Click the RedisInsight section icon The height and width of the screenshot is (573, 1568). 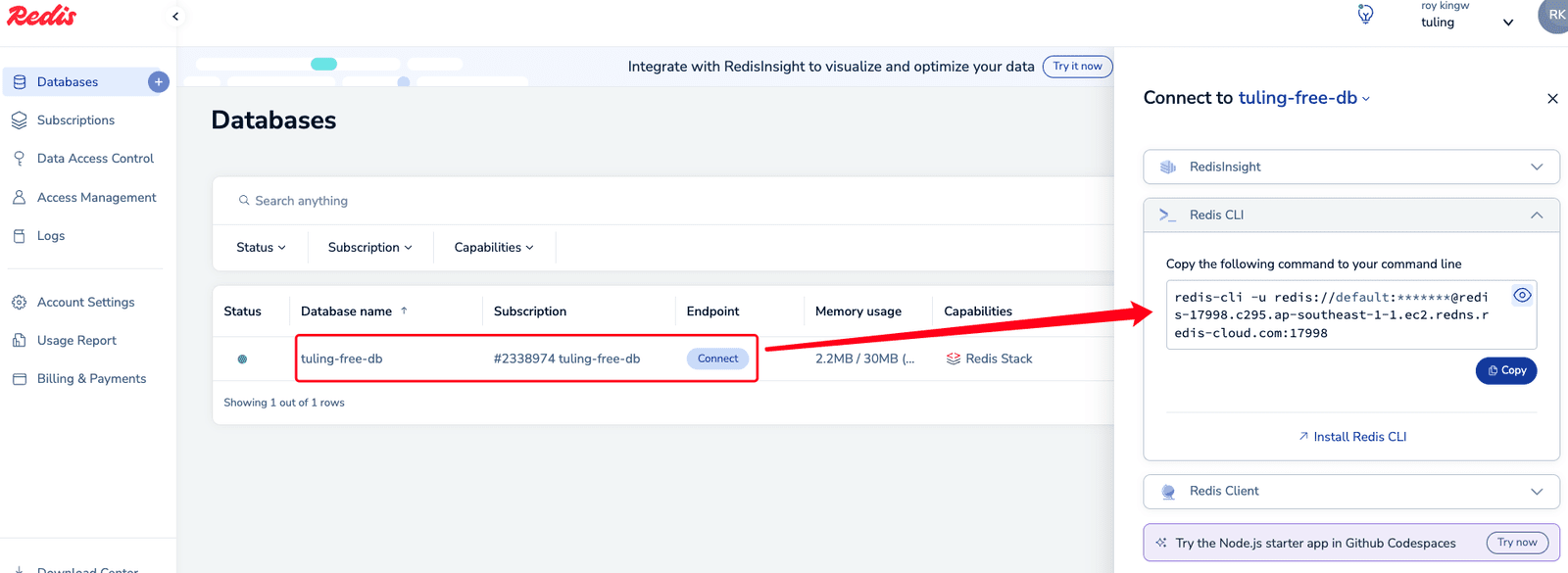(1167, 167)
